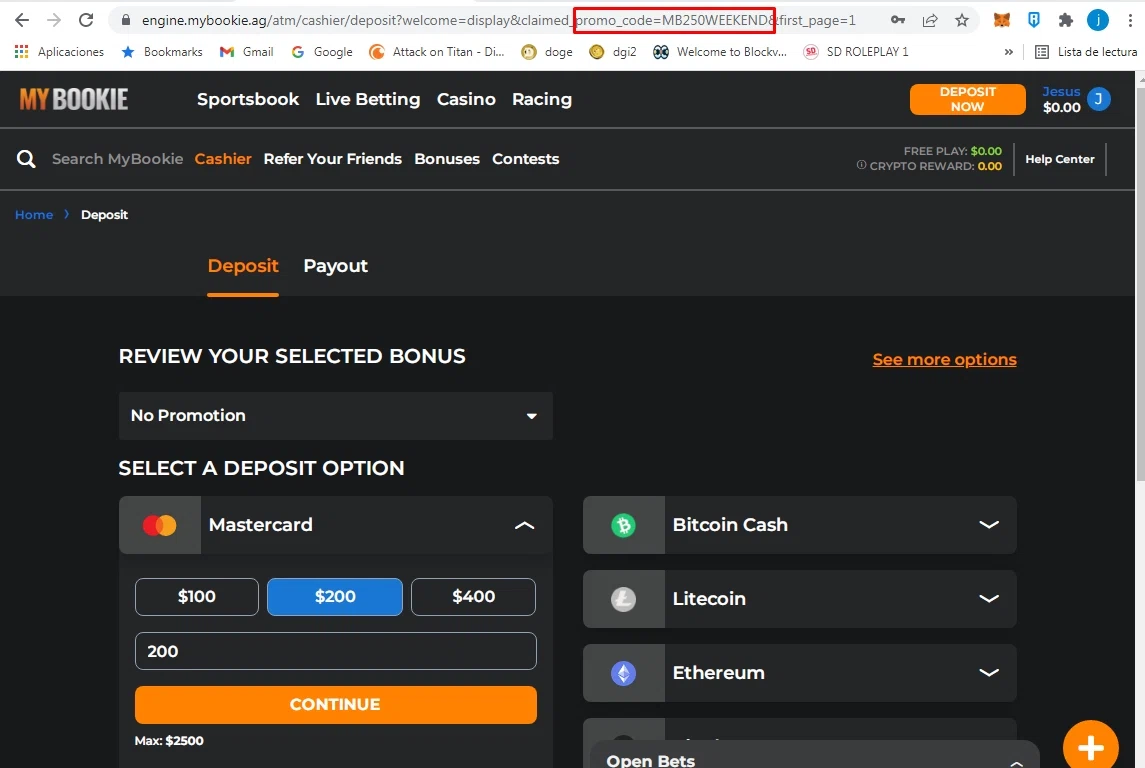Viewport: 1145px width, 768px height.
Task: Click the browser forward arrow
Action: (x=54, y=20)
